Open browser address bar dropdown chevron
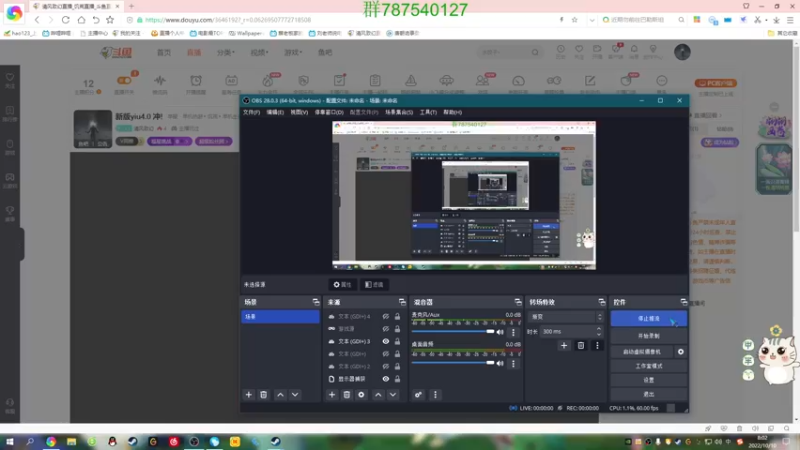This screenshot has height=450, width=800. 591,20
